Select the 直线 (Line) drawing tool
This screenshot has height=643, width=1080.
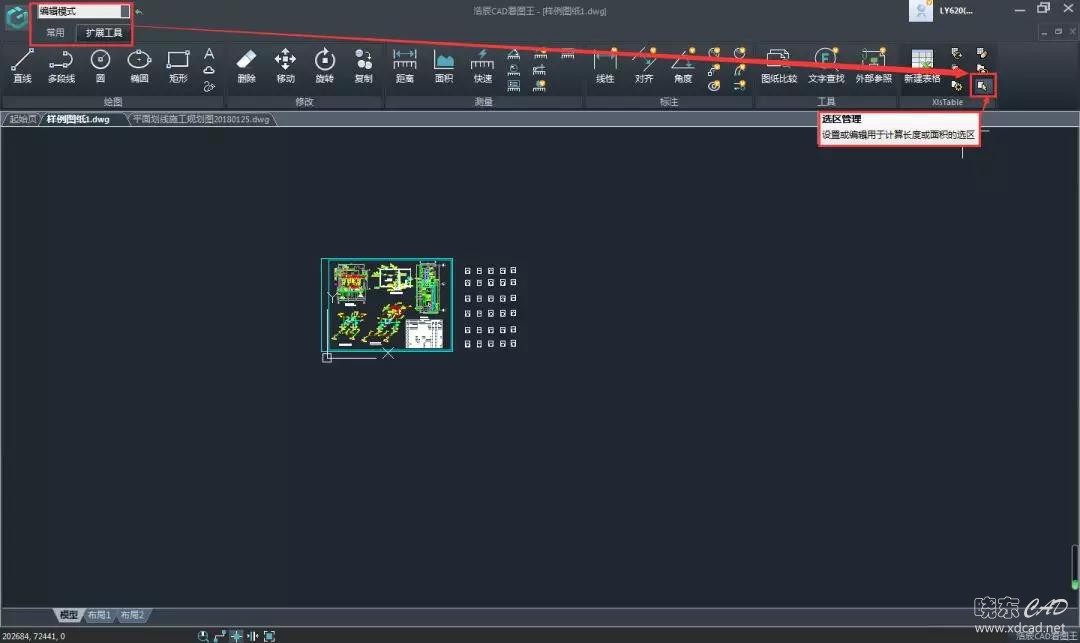(x=22, y=66)
